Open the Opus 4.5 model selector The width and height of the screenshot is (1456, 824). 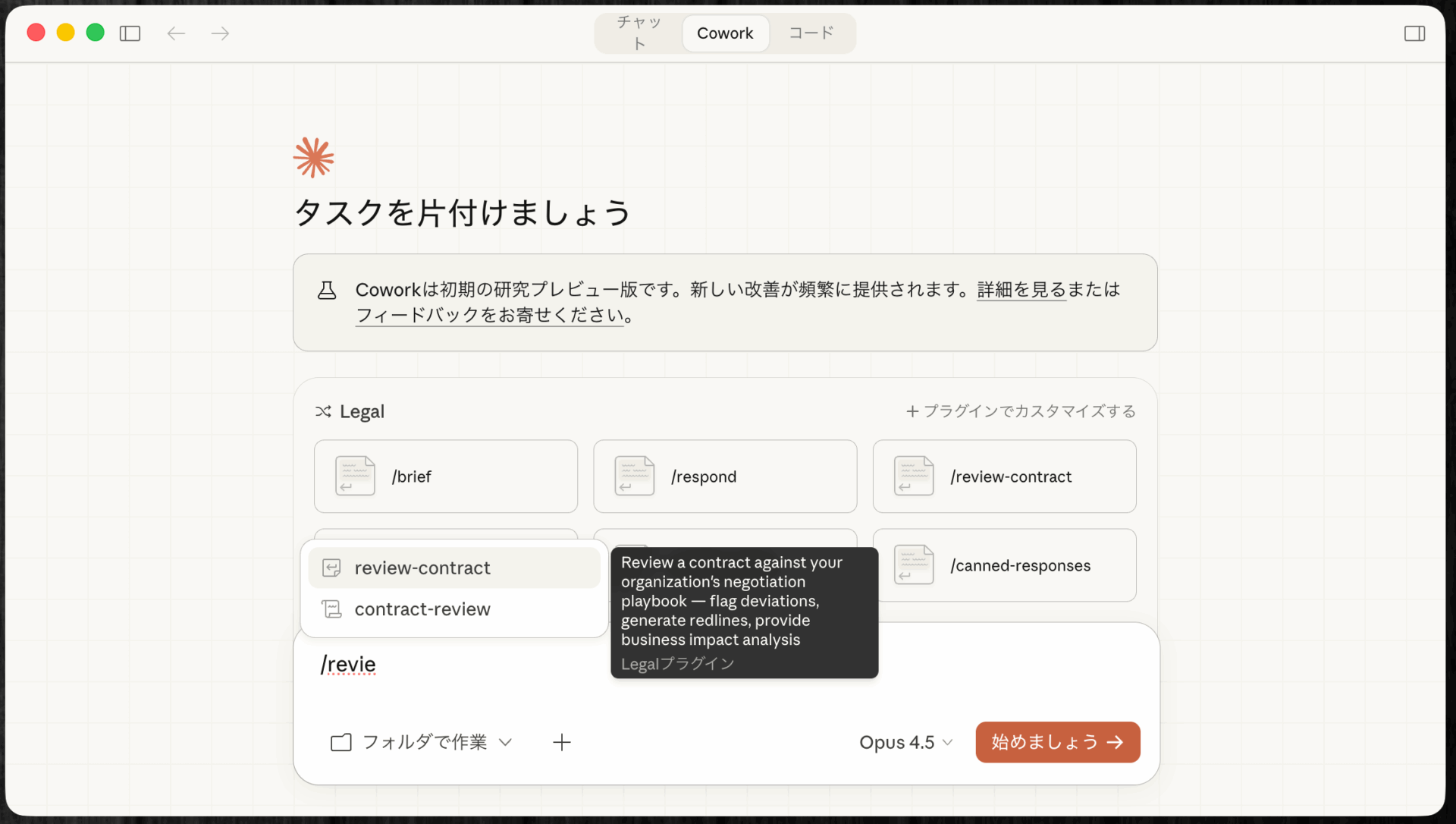pyautogui.click(x=905, y=742)
